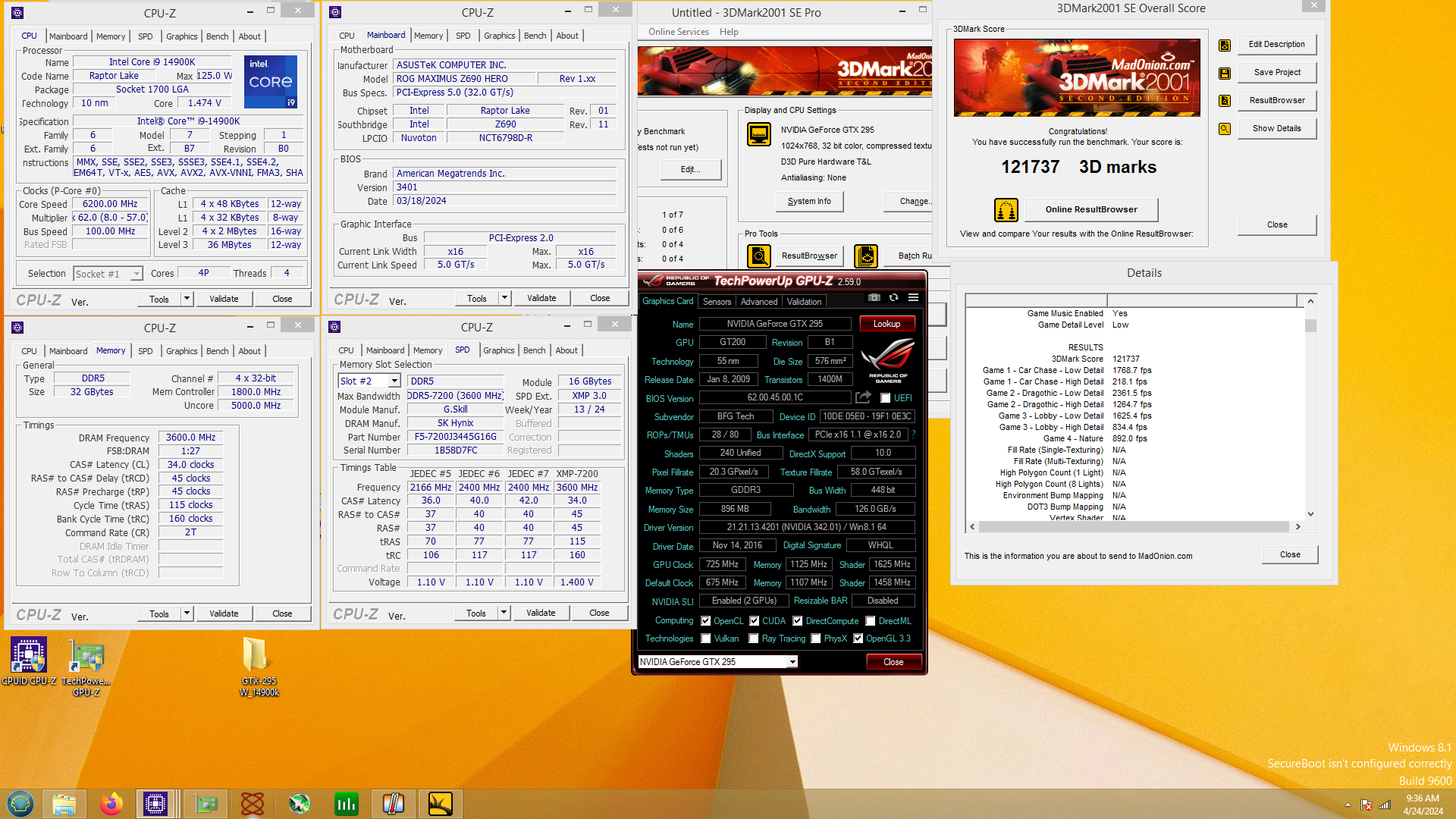Toggle the CUDA checkbox
Image resolution: width=1456 pixels, height=819 pixels.
(755, 621)
